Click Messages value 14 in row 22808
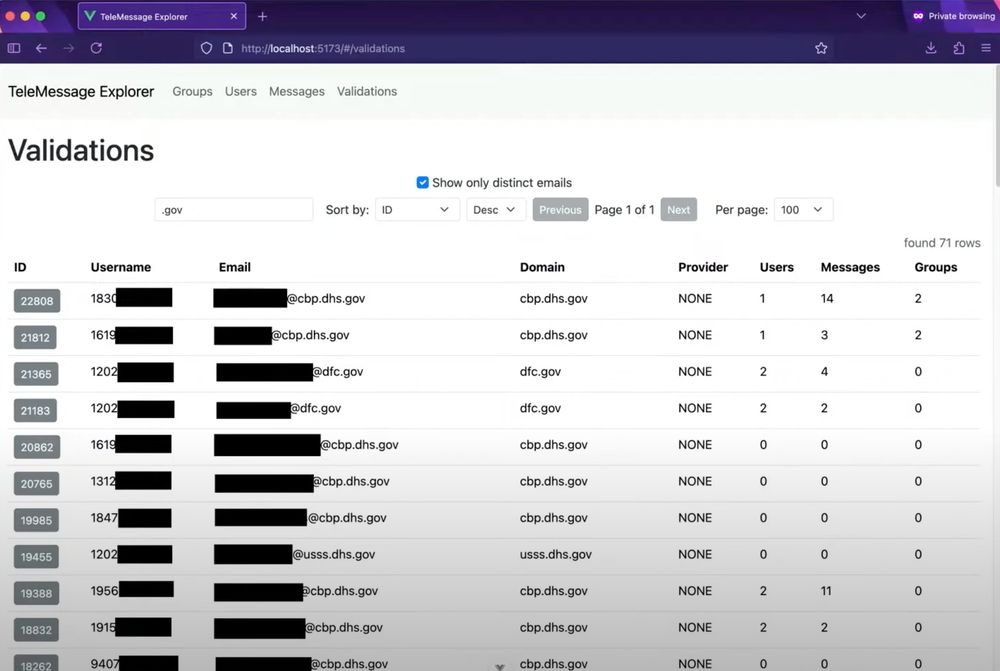 (827, 299)
